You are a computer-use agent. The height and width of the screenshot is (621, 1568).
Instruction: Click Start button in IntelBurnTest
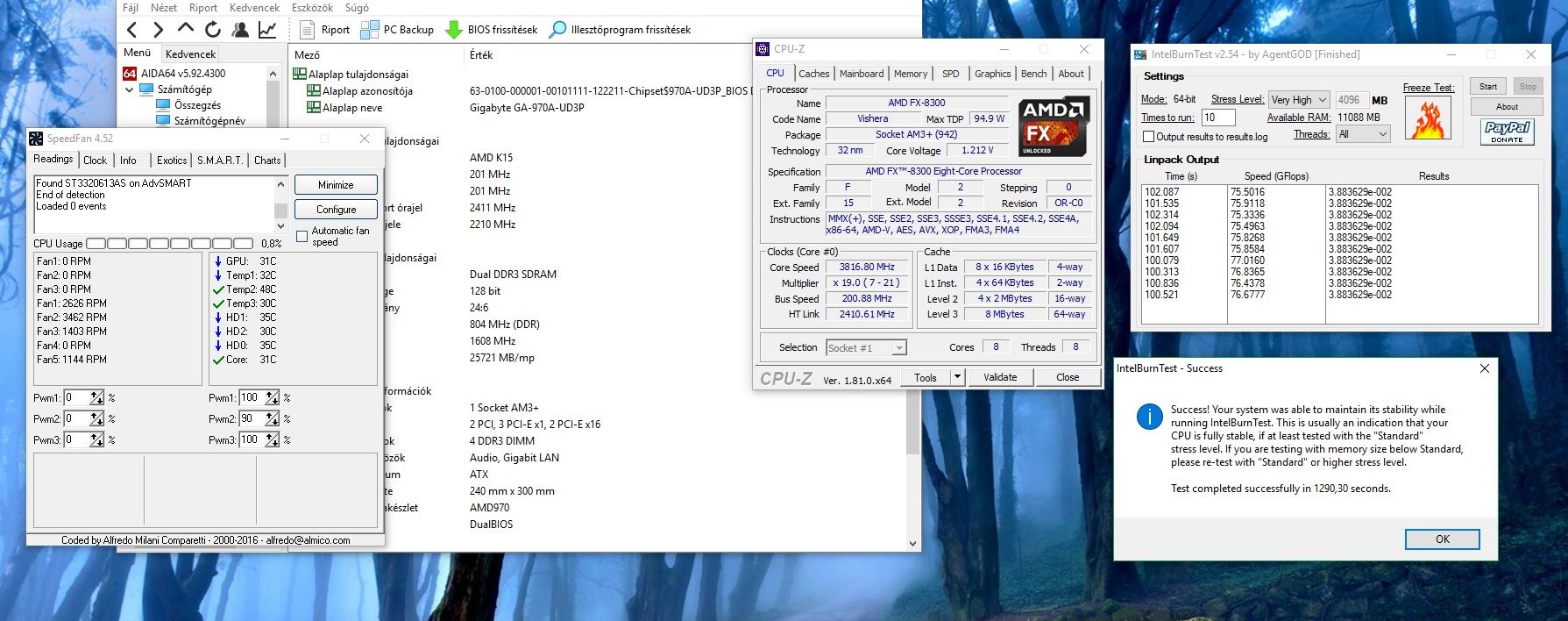point(1488,87)
